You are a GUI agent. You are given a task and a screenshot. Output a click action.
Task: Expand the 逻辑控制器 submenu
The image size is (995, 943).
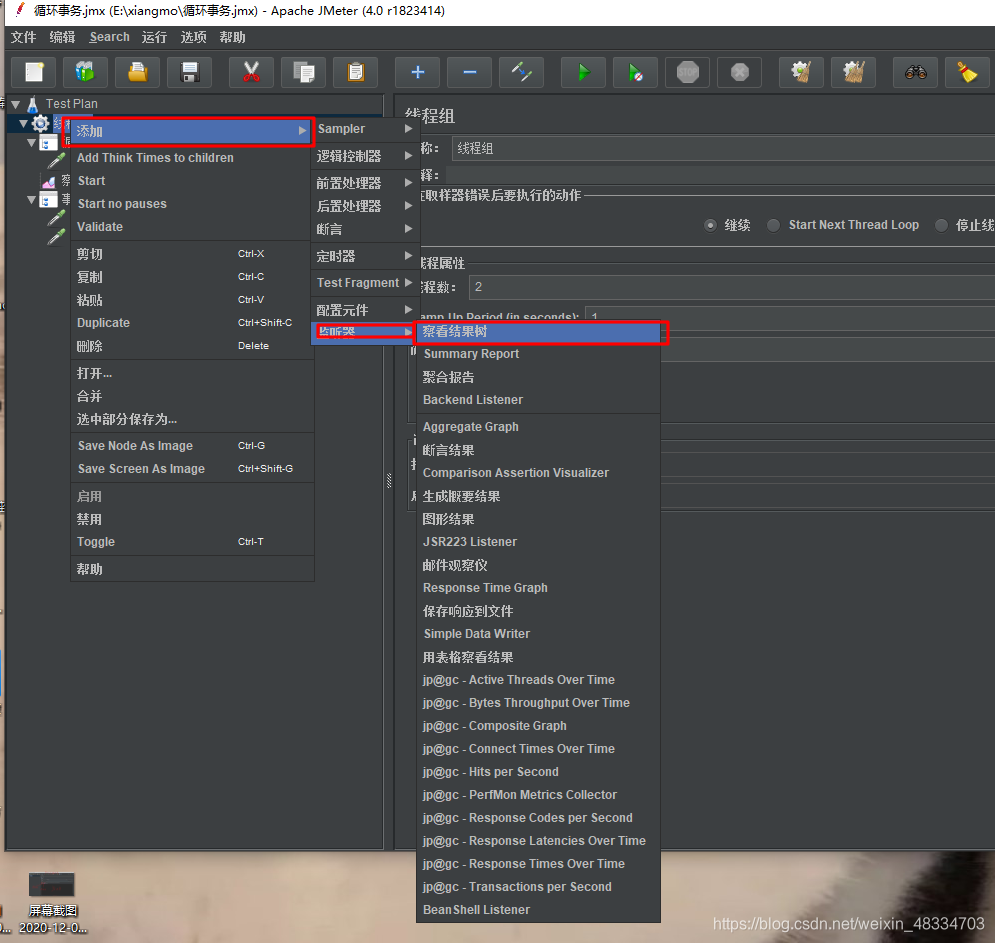[365, 156]
